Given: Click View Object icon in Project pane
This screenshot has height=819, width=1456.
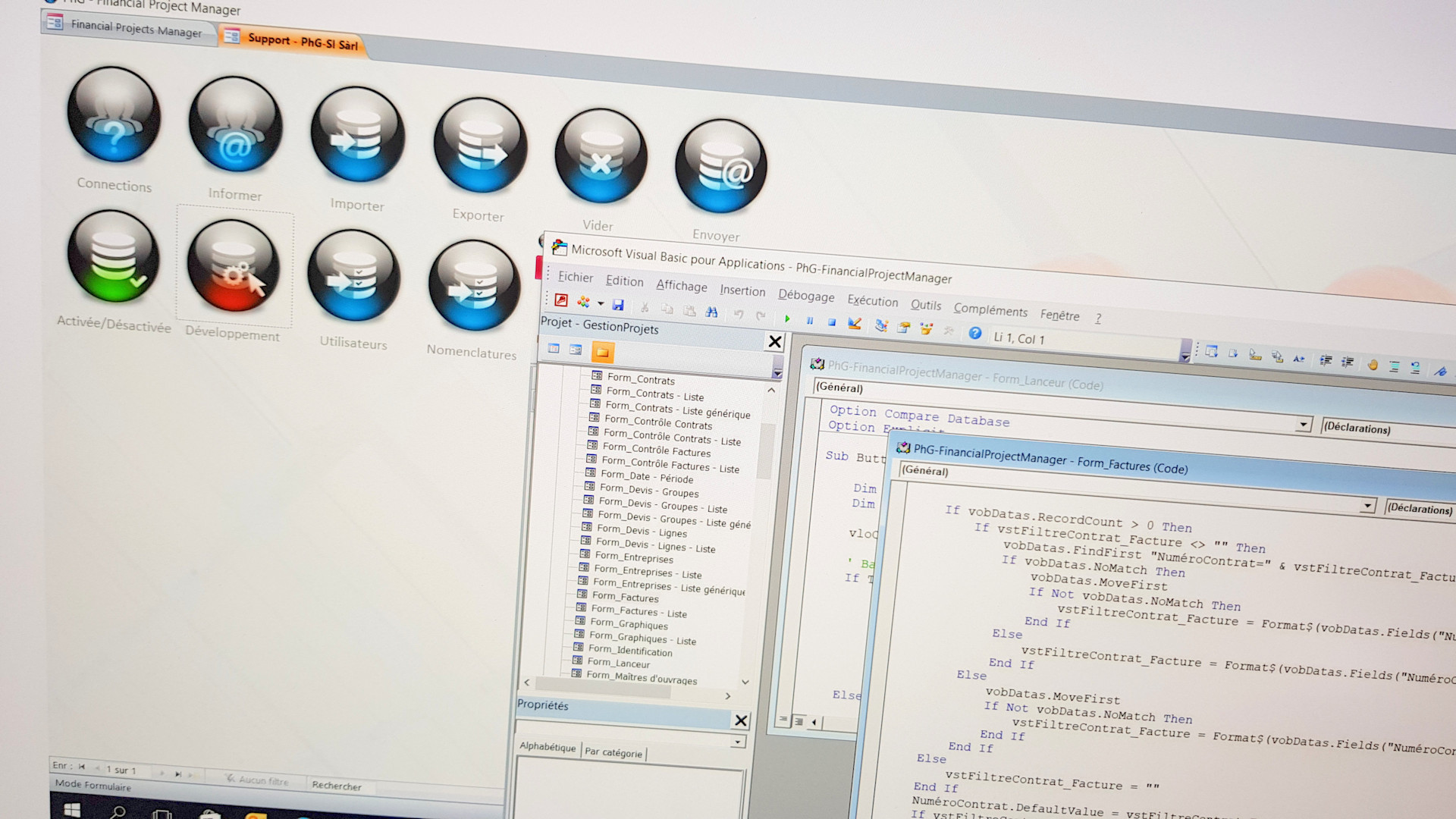Looking at the screenshot, I should (576, 350).
